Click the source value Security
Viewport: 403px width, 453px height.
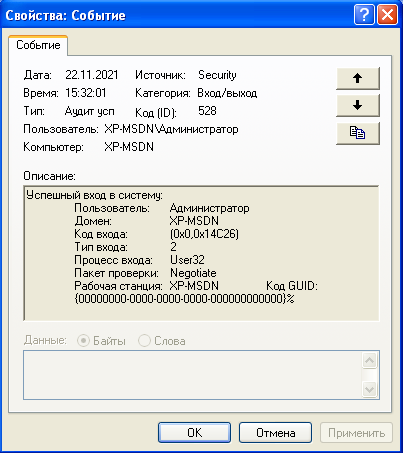(x=217, y=75)
